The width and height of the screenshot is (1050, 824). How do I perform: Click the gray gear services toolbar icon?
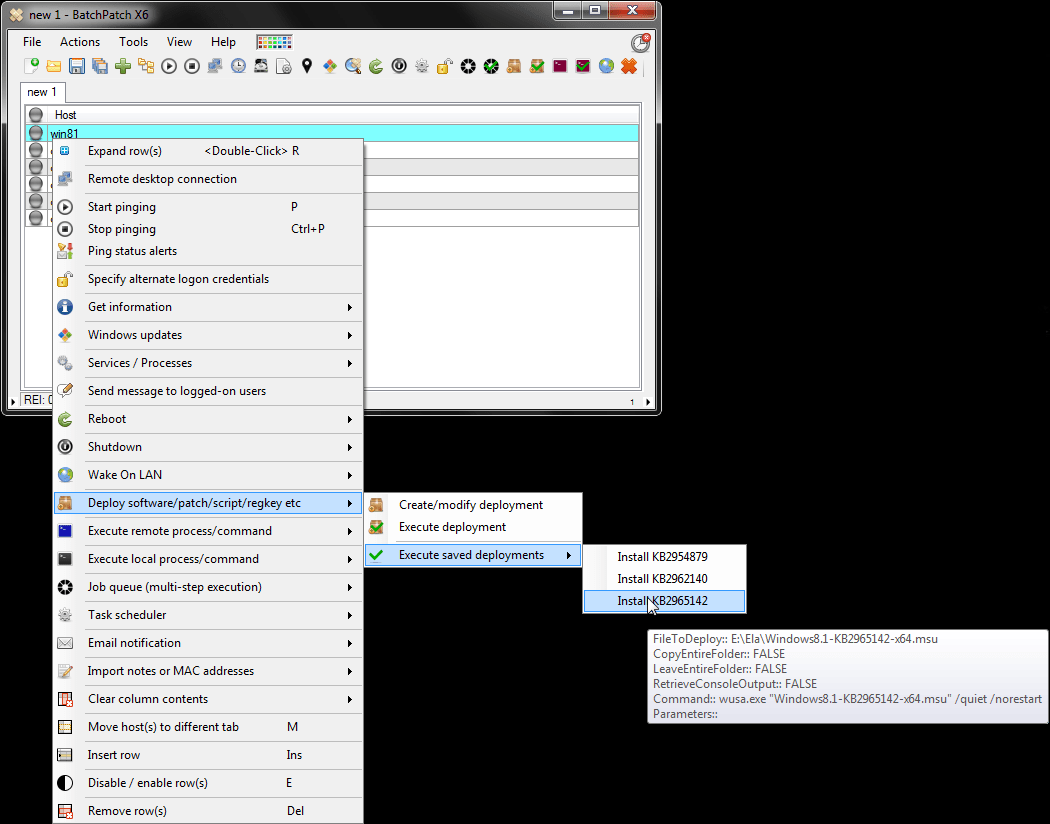point(422,66)
